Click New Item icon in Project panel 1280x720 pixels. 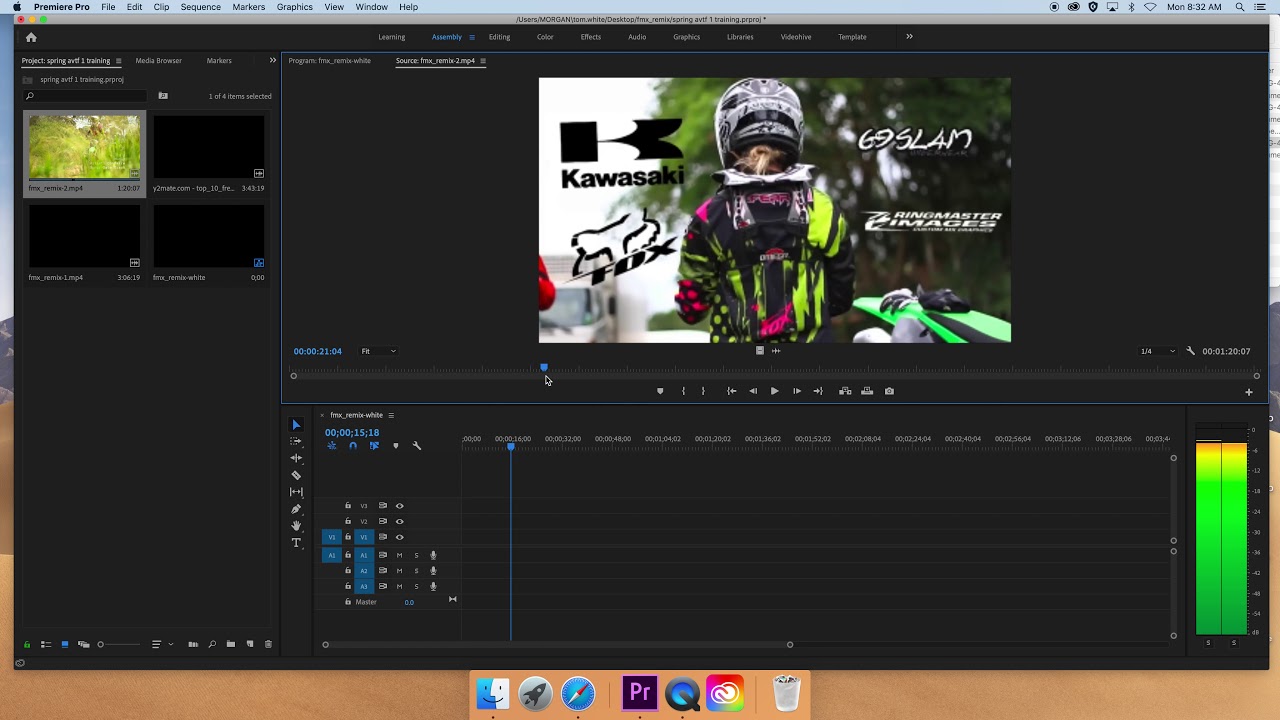pos(250,644)
